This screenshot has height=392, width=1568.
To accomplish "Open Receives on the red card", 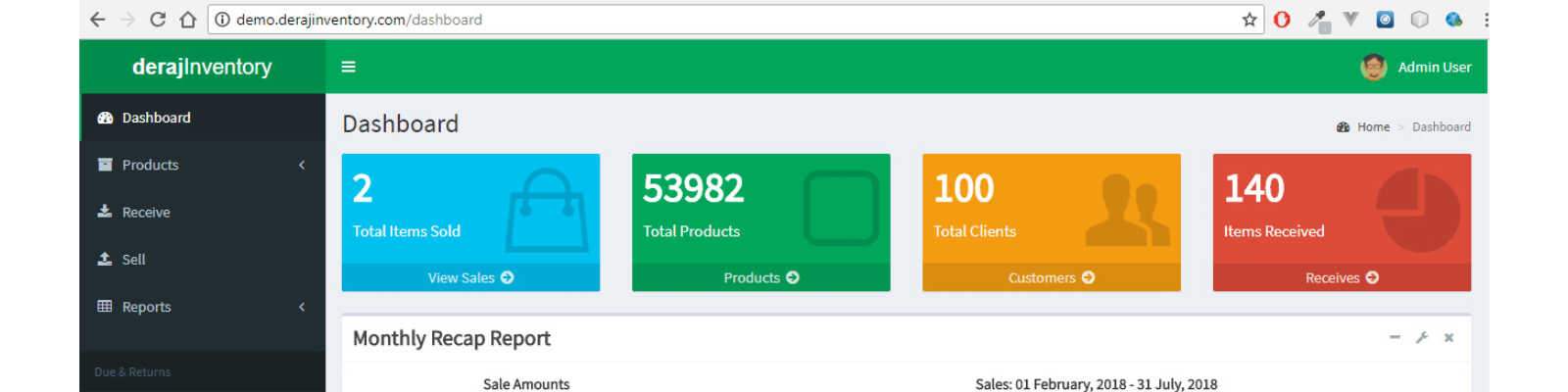I will [1342, 277].
